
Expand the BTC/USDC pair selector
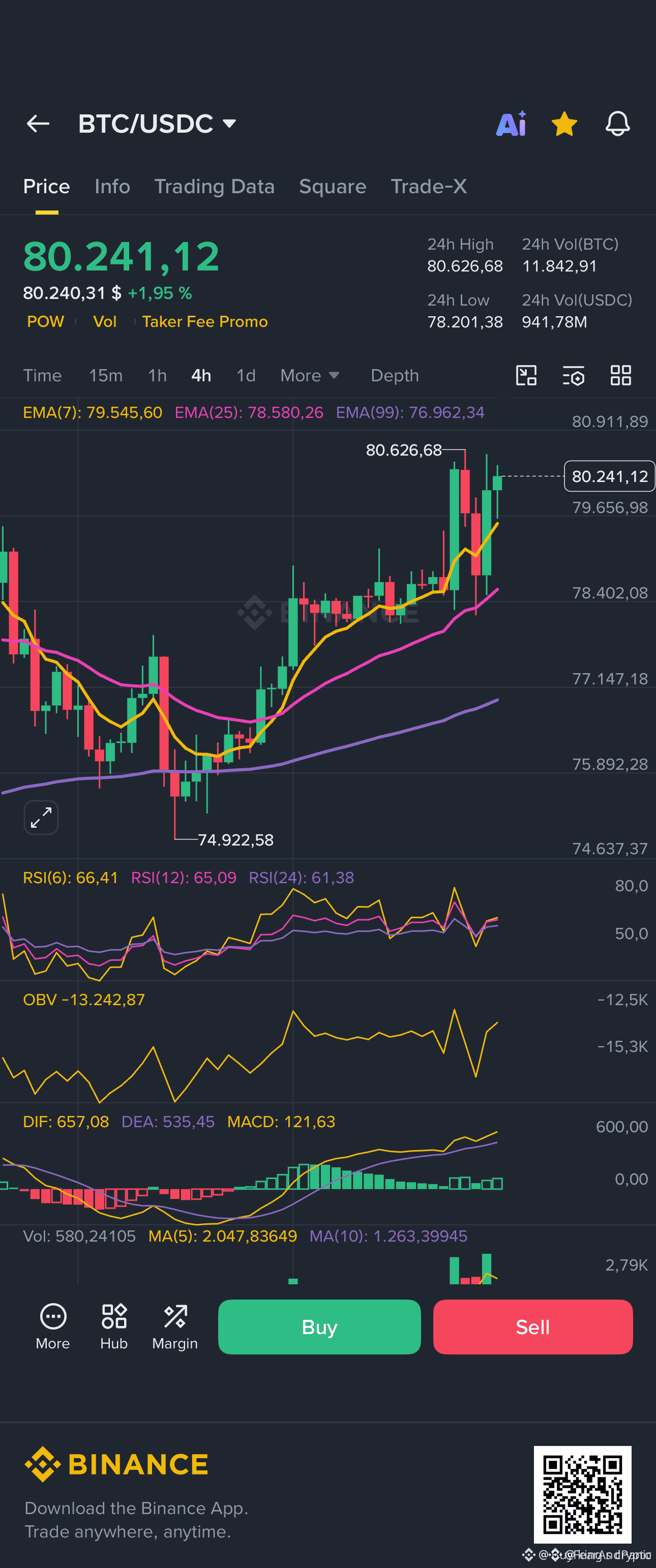[x=157, y=124]
